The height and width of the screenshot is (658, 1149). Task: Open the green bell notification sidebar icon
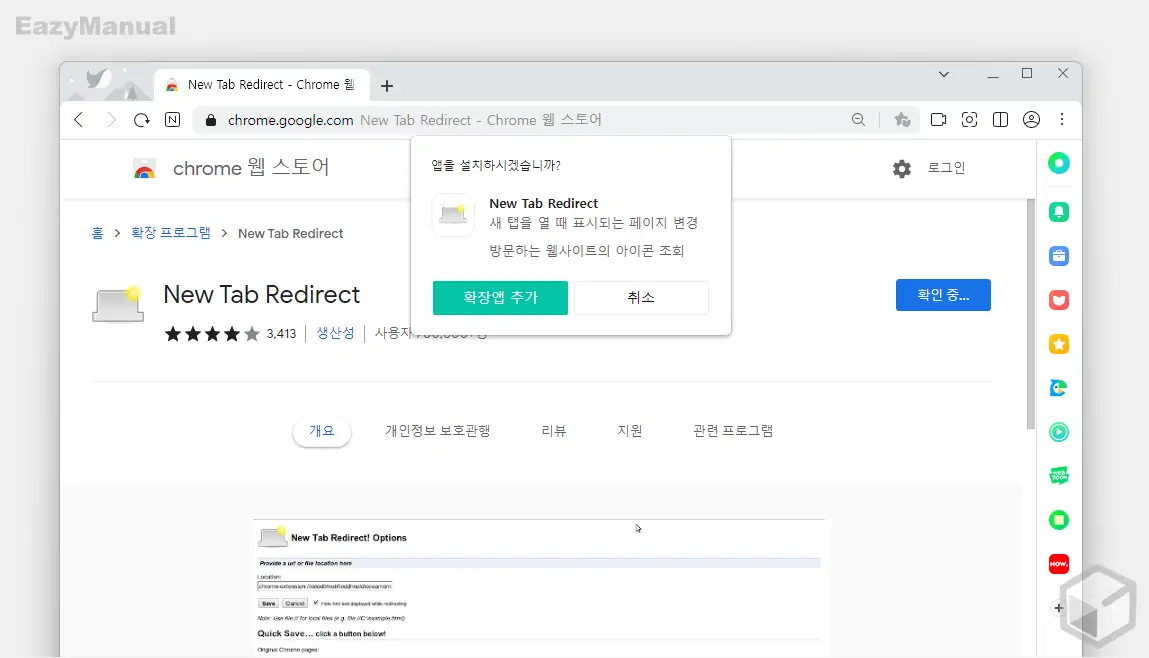1058,212
